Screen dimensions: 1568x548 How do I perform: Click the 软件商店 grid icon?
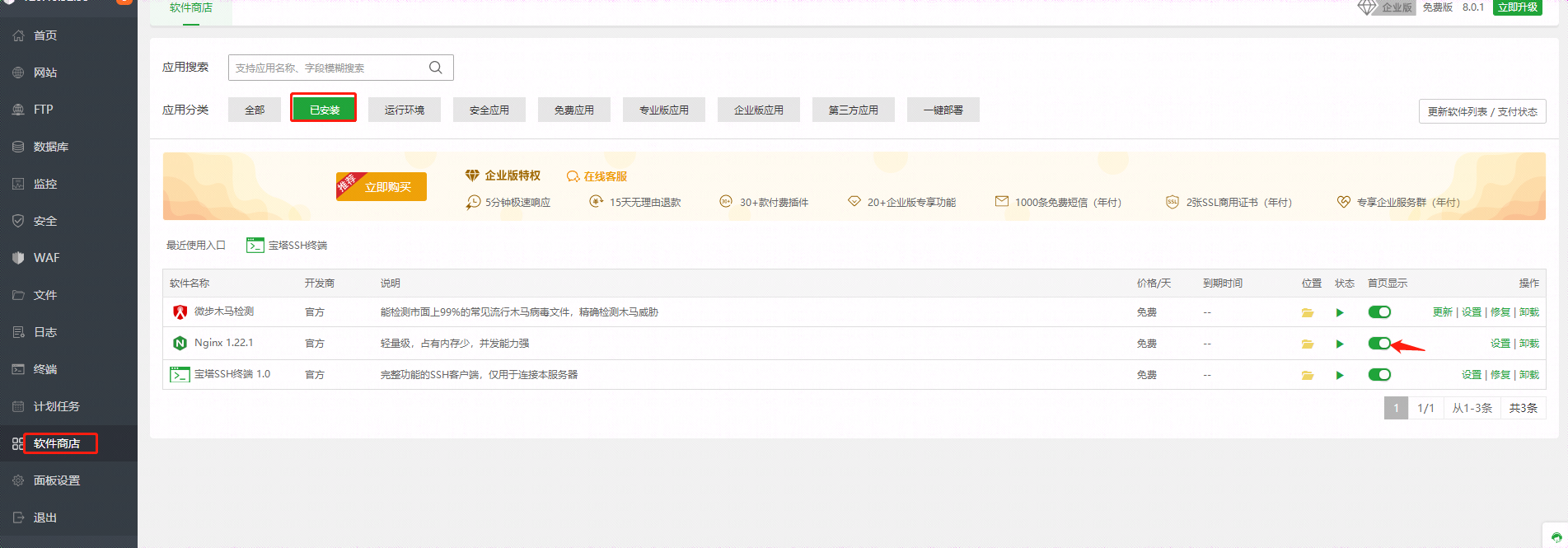click(x=18, y=443)
